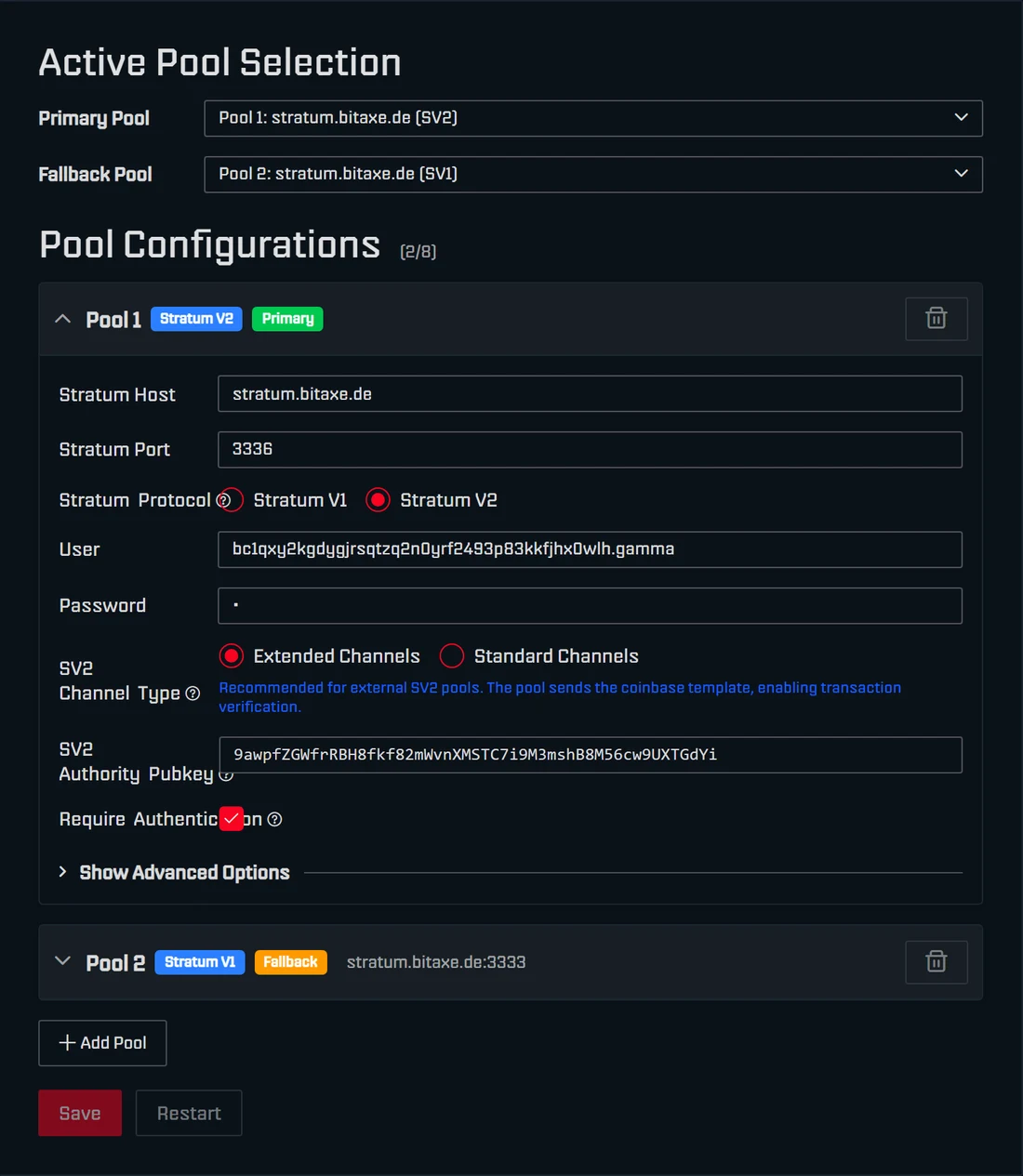Image resolution: width=1023 pixels, height=1176 pixels.
Task: Click into the Password field
Action: (590, 605)
